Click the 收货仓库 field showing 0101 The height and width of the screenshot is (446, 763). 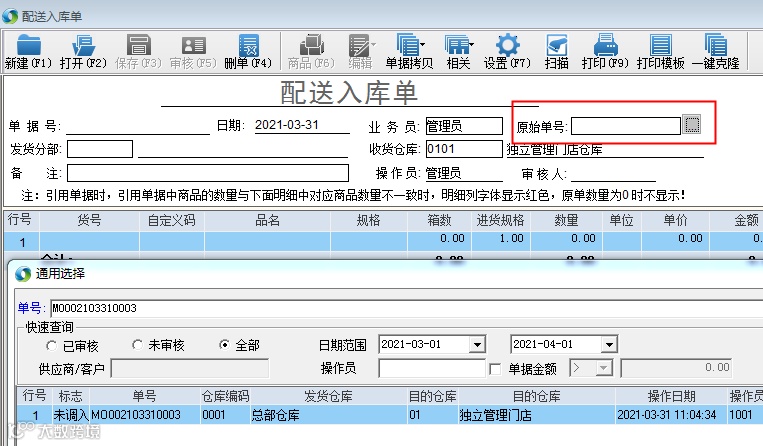[464, 149]
